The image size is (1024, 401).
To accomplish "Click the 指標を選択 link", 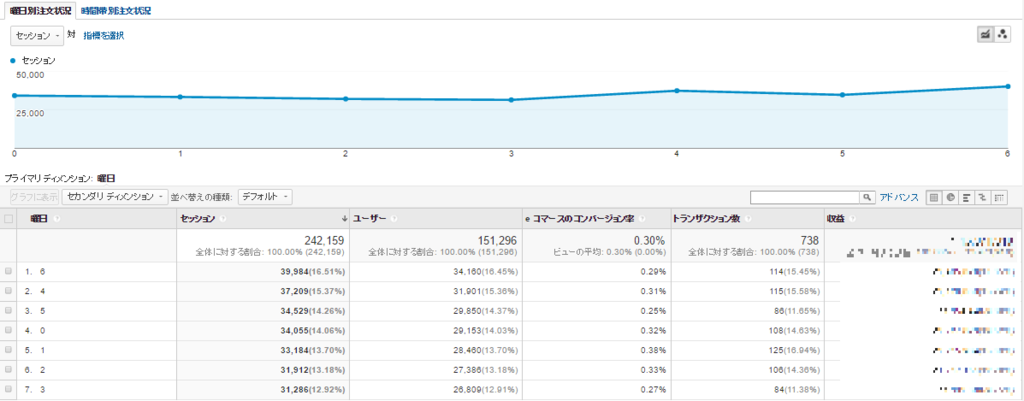I will point(103,36).
